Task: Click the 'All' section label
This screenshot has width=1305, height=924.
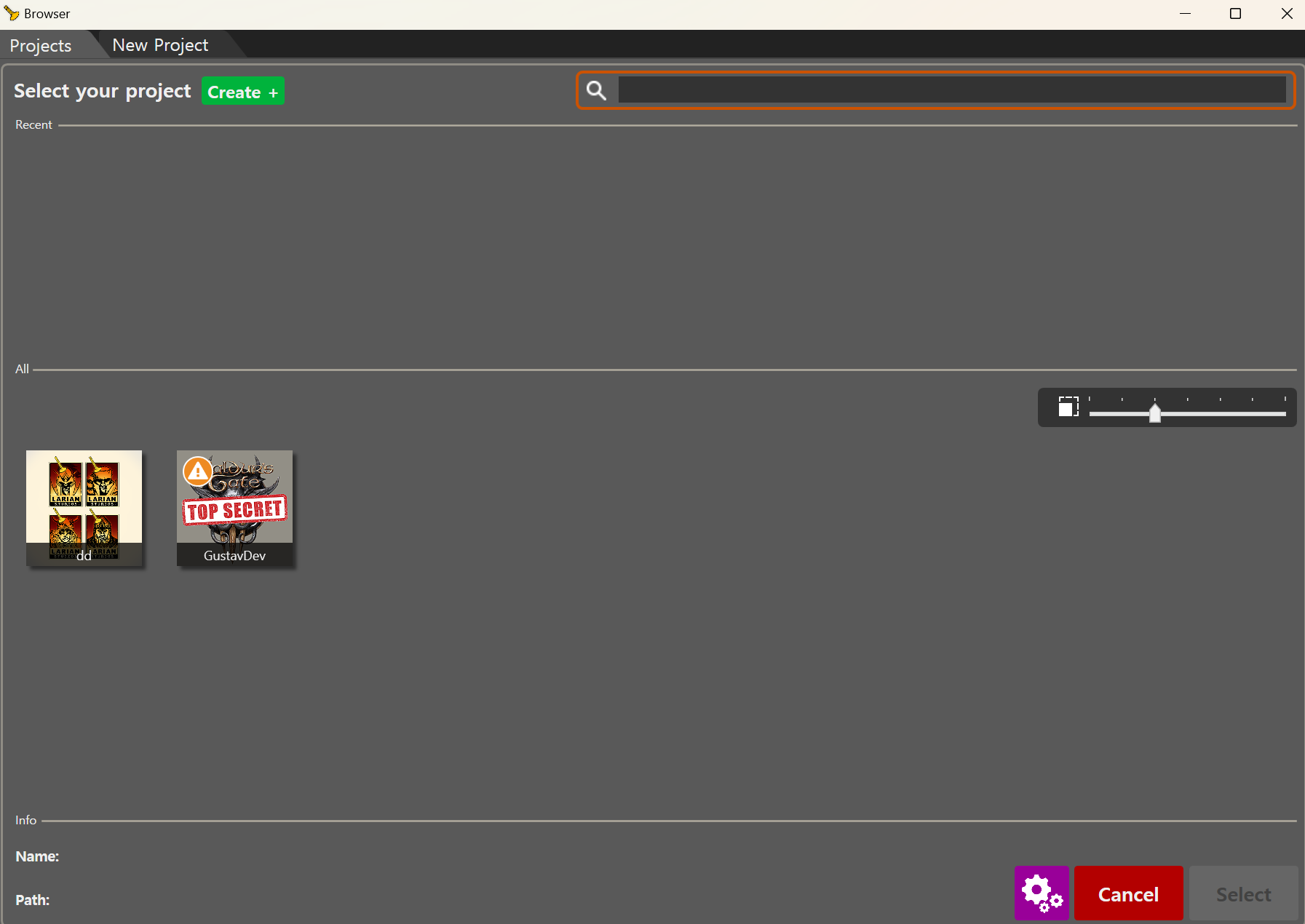Action: coord(22,369)
